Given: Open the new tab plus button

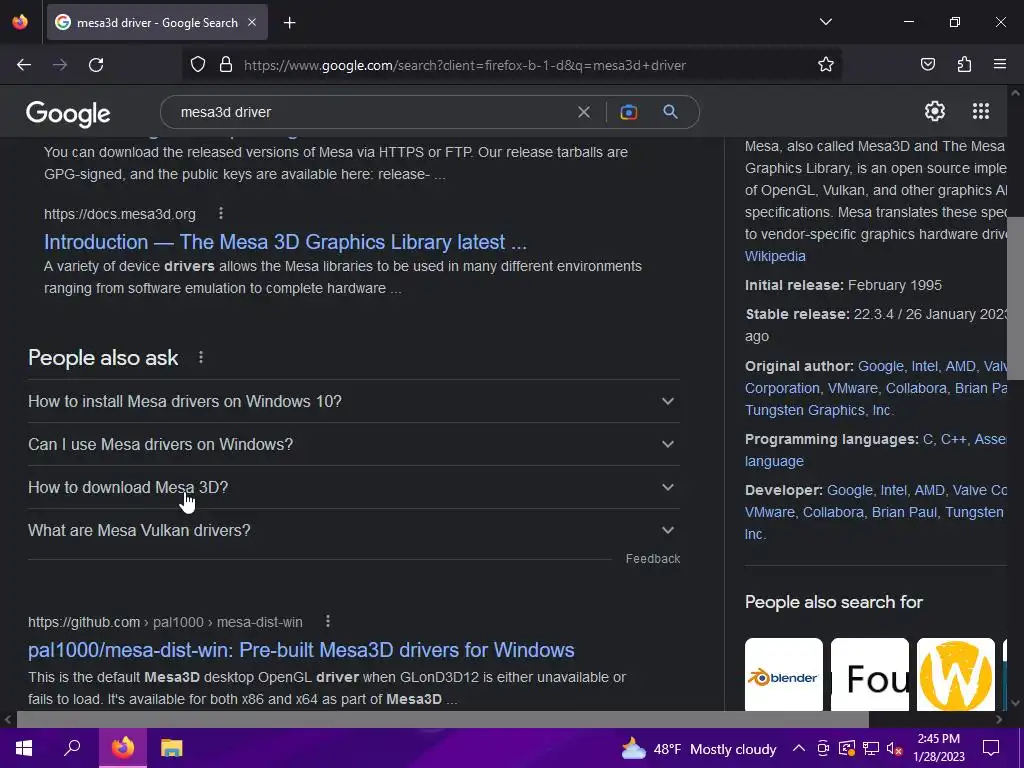Looking at the screenshot, I should tap(289, 23).
